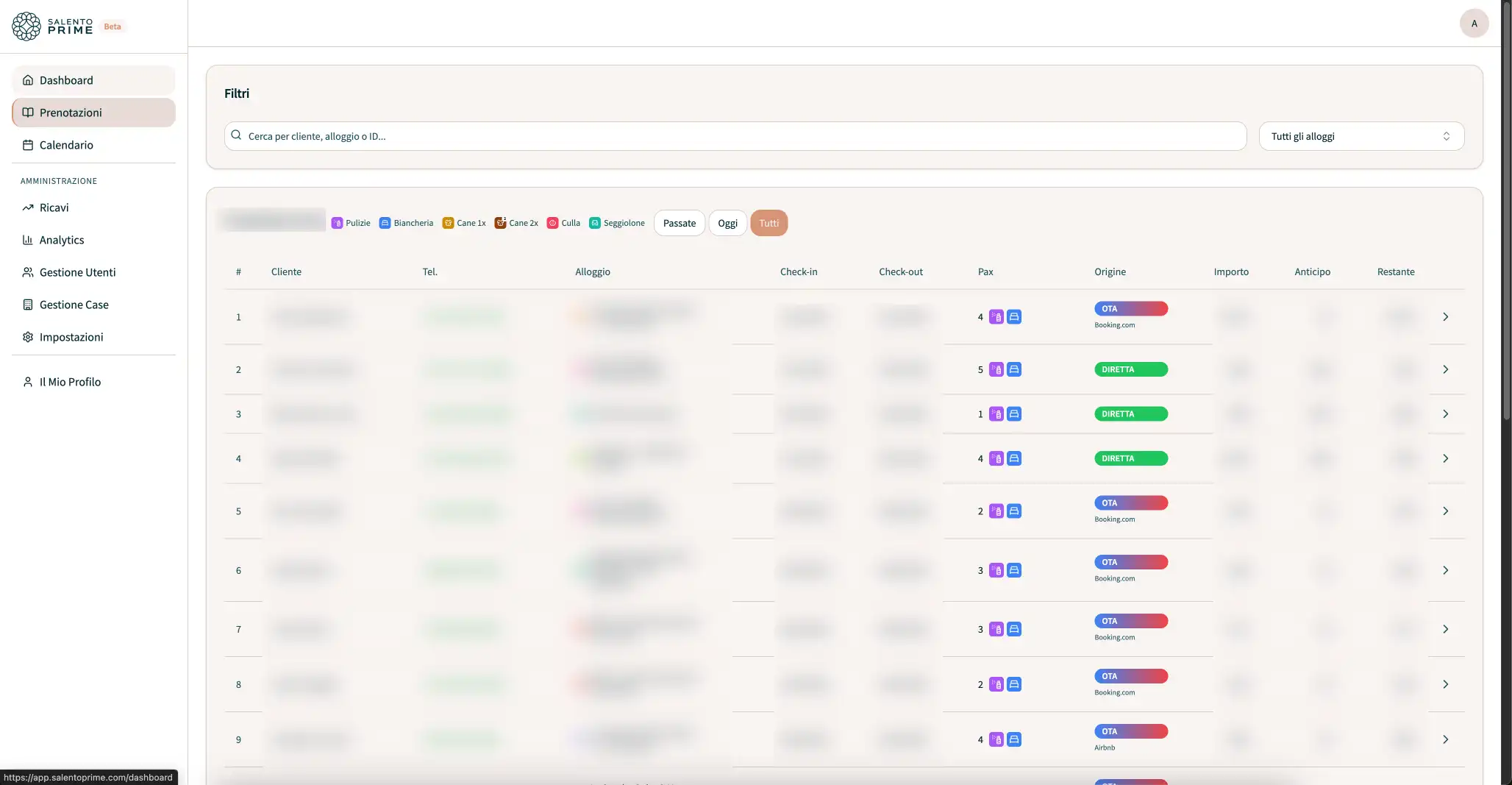This screenshot has height=785, width=1512.
Task: Go to Analytics in the sidebar
Action: [x=62, y=240]
